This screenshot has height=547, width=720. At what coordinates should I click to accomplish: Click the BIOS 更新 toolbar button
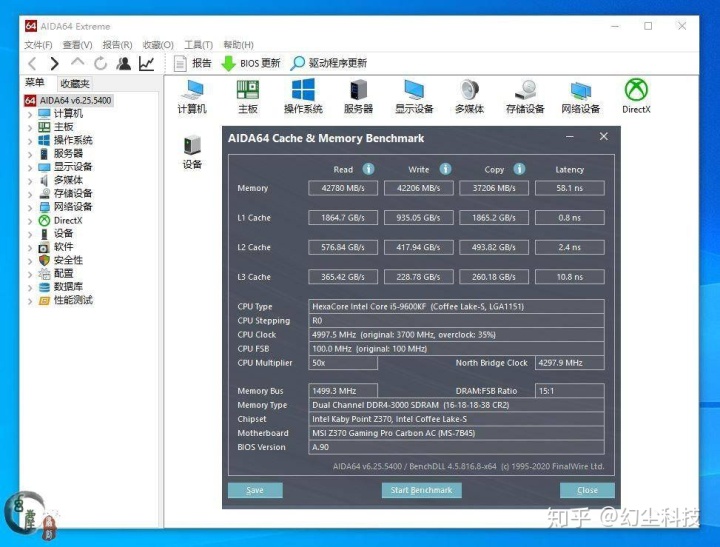click(x=251, y=63)
